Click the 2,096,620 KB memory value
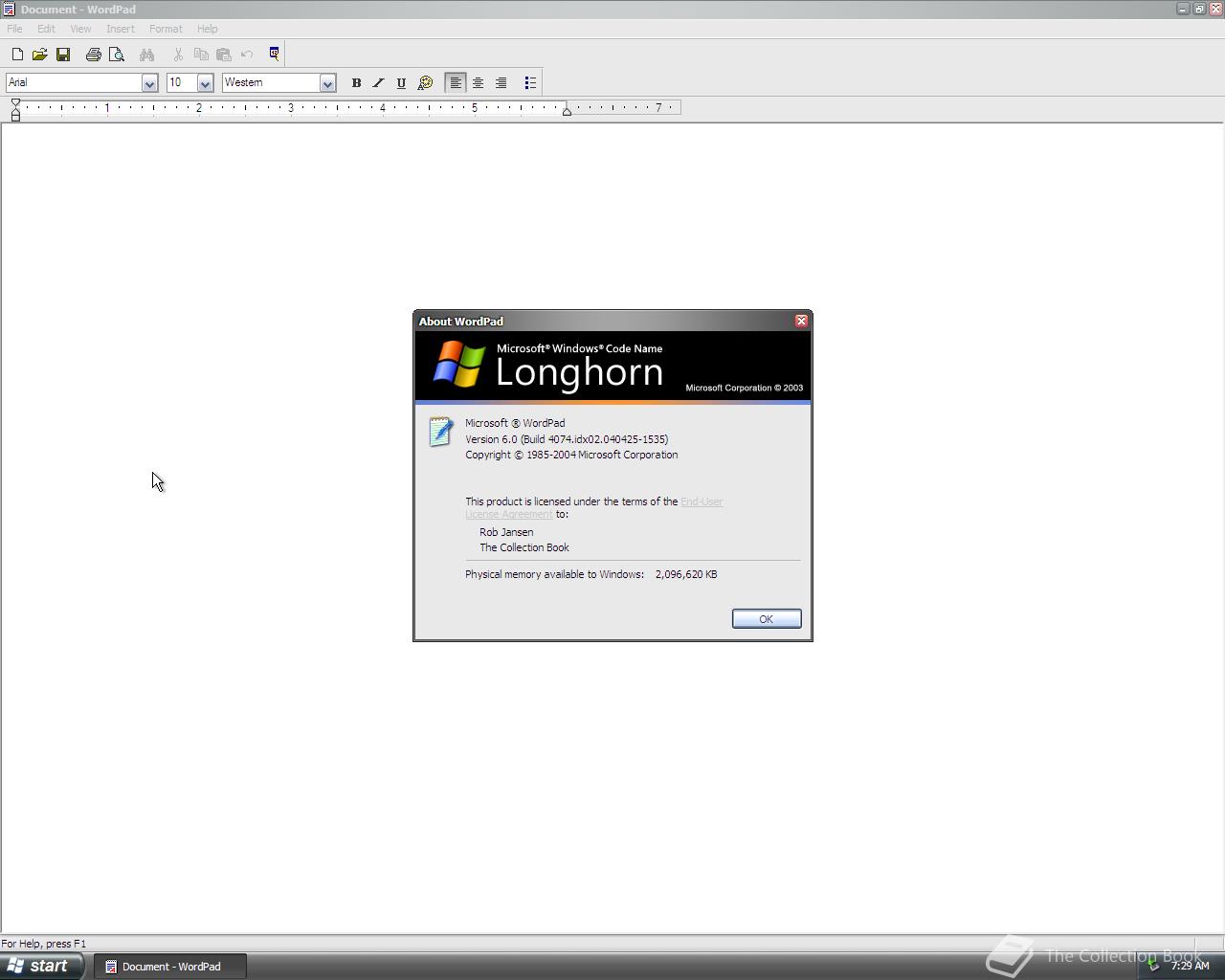This screenshot has width=1225, height=980. (686, 574)
